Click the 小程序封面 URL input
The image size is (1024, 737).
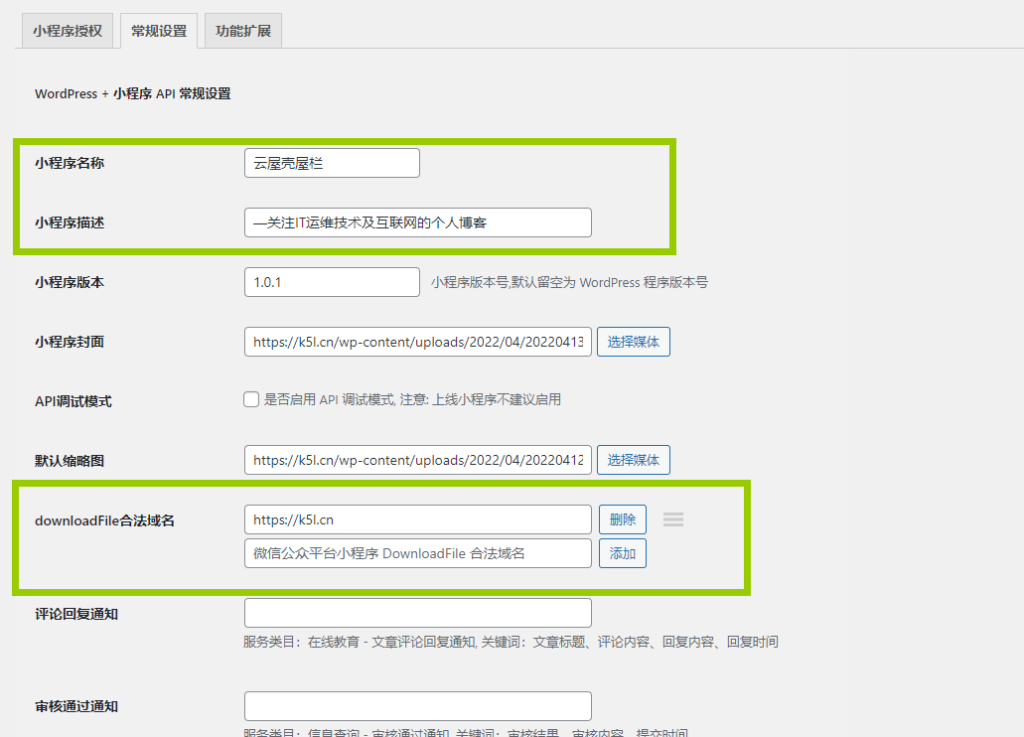pyautogui.click(x=417, y=342)
